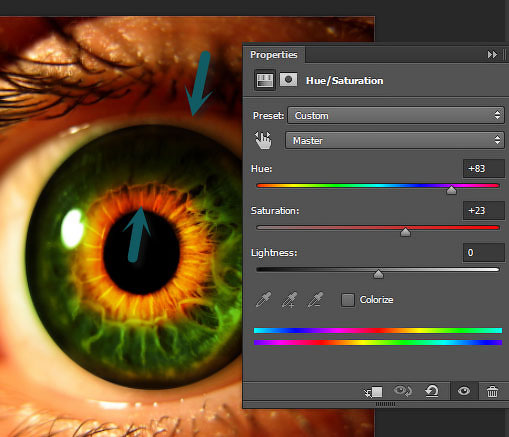Open the Master channel dropdown
This screenshot has width=509, height=437.
click(x=395, y=140)
